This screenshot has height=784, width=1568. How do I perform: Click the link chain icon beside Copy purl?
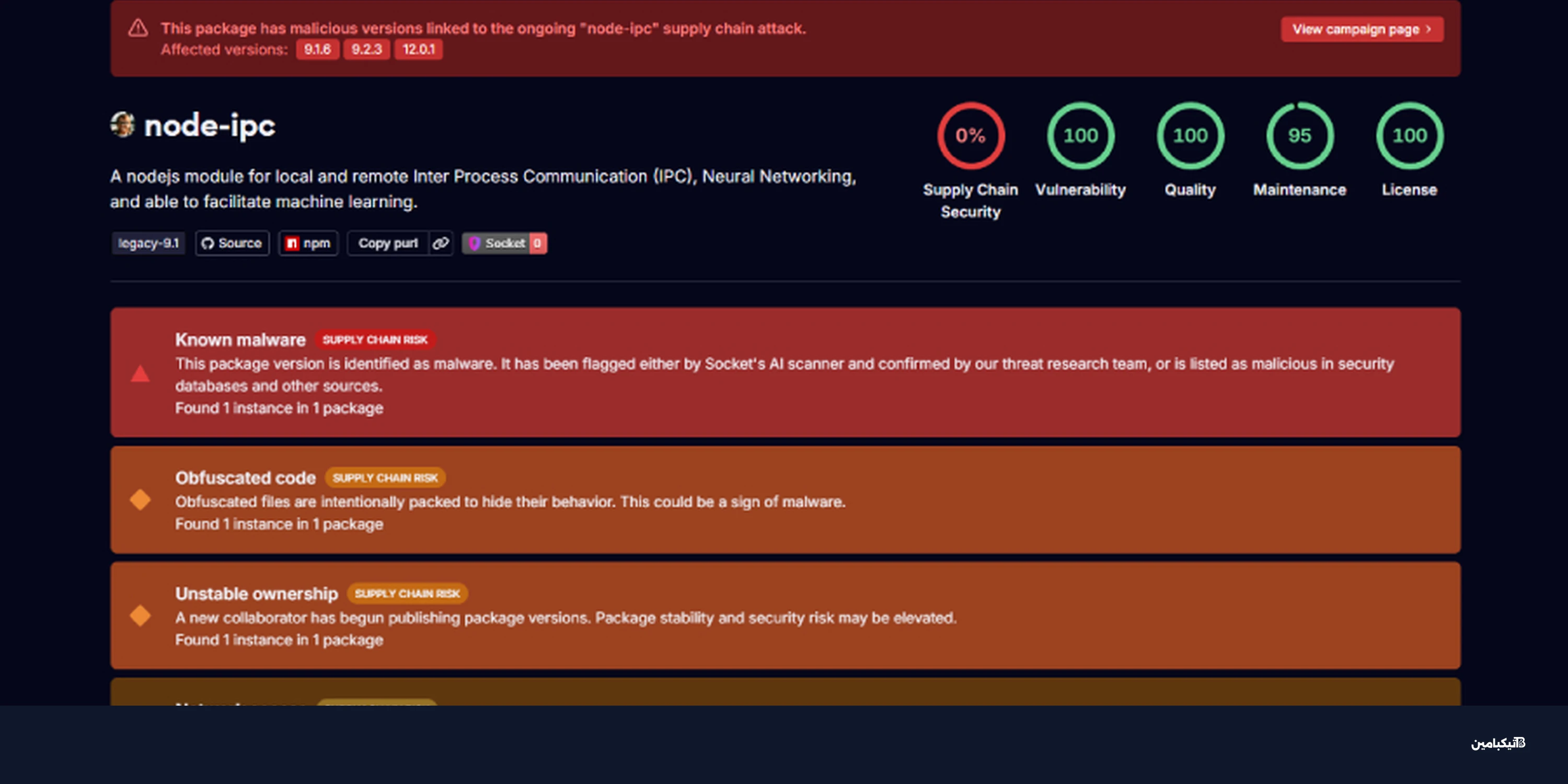[x=441, y=244]
